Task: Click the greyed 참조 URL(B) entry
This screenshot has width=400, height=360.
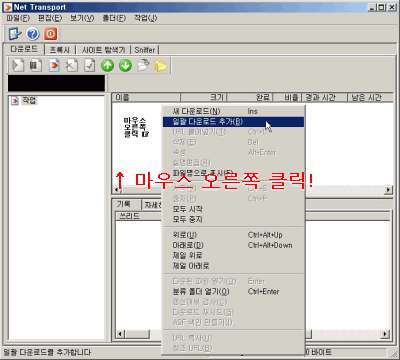Action: (233, 348)
